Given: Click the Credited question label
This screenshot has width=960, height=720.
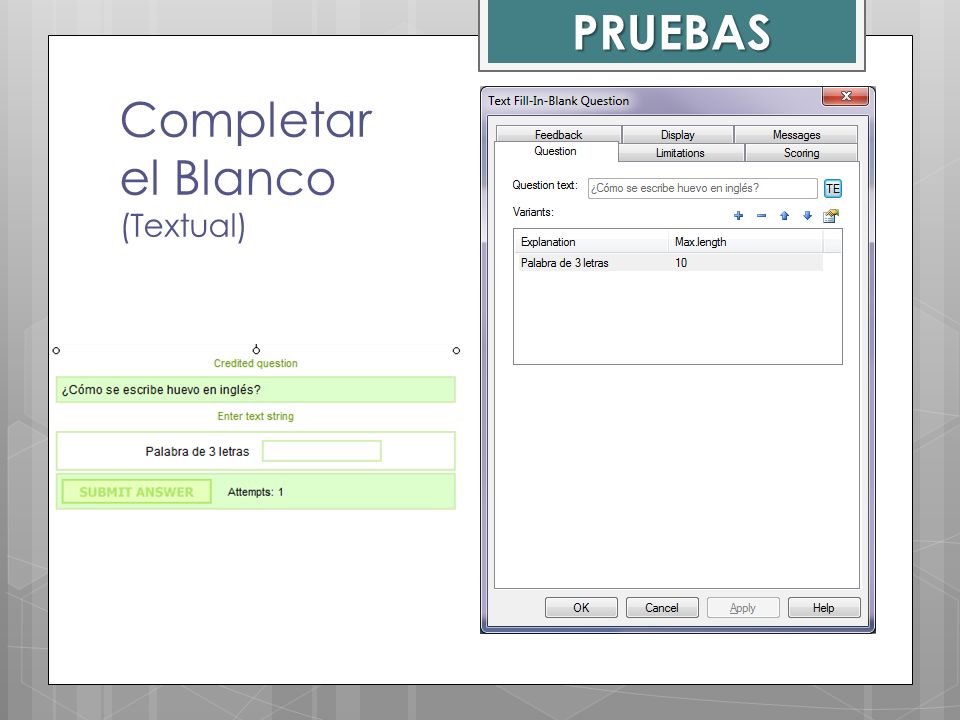Looking at the screenshot, I should (x=255, y=363).
